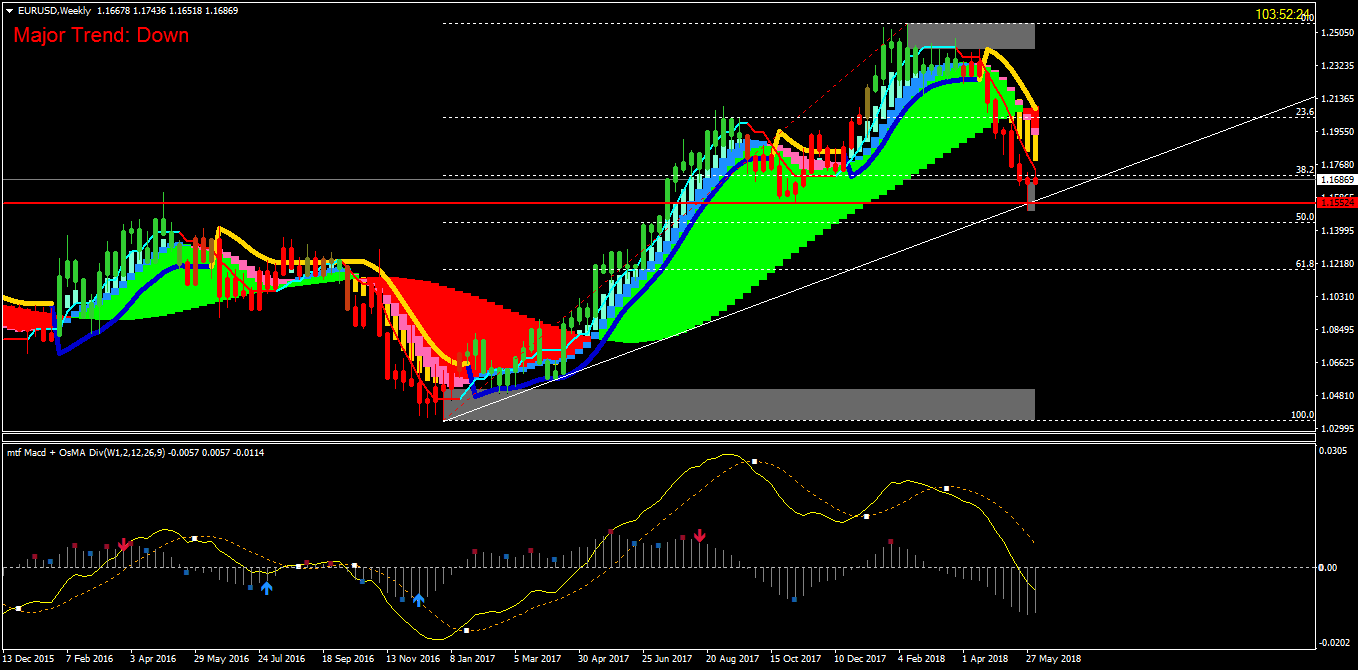Viewport: 1358px width, 670px height.
Task: Click the 13 Dec 2015 date label
Action: tap(30, 659)
